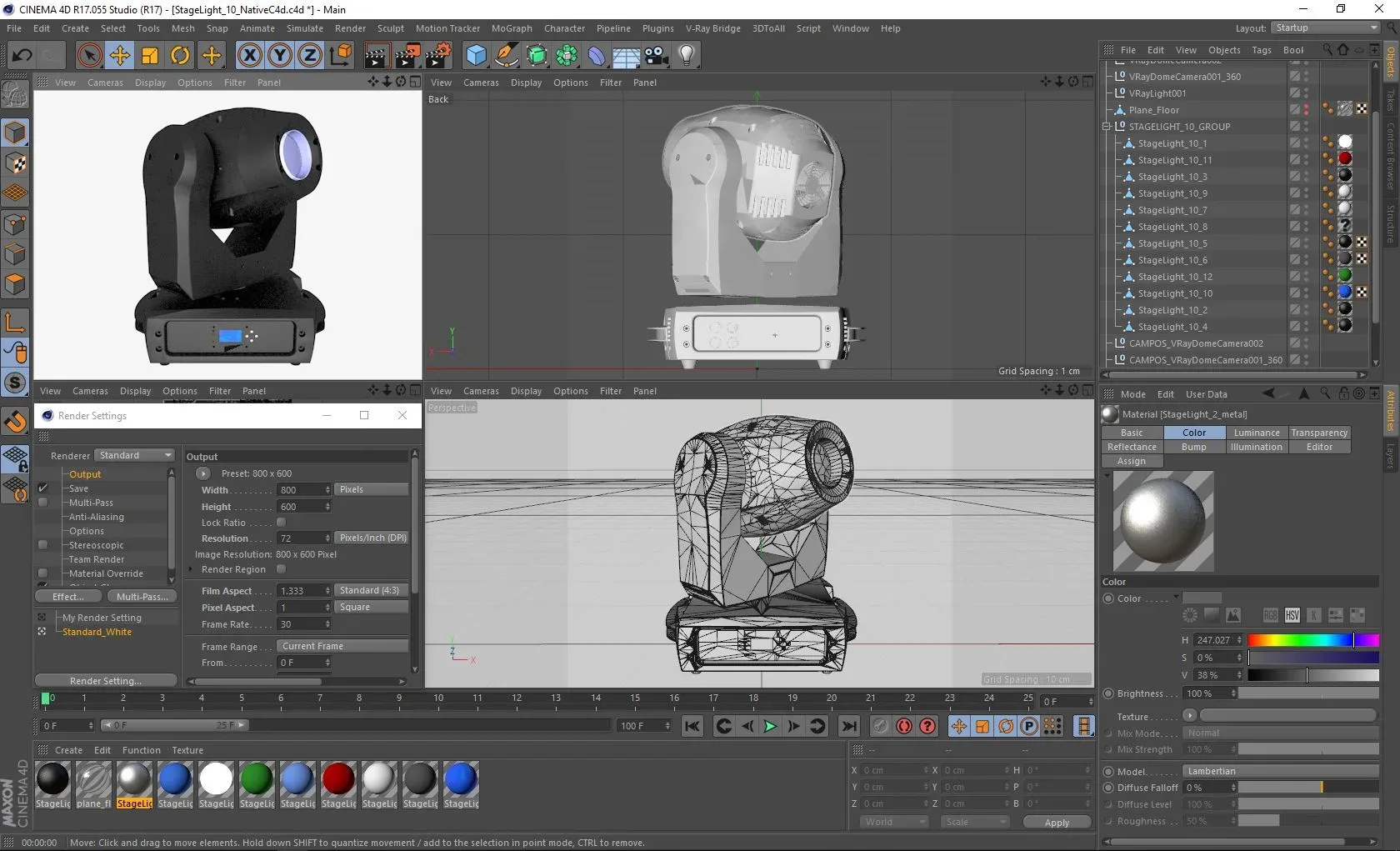The width and height of the screenshot is (1400, 851).
Task: Collapse the STAGELIGHT_10_GROUP tree node
Action: coord(1107,127)
